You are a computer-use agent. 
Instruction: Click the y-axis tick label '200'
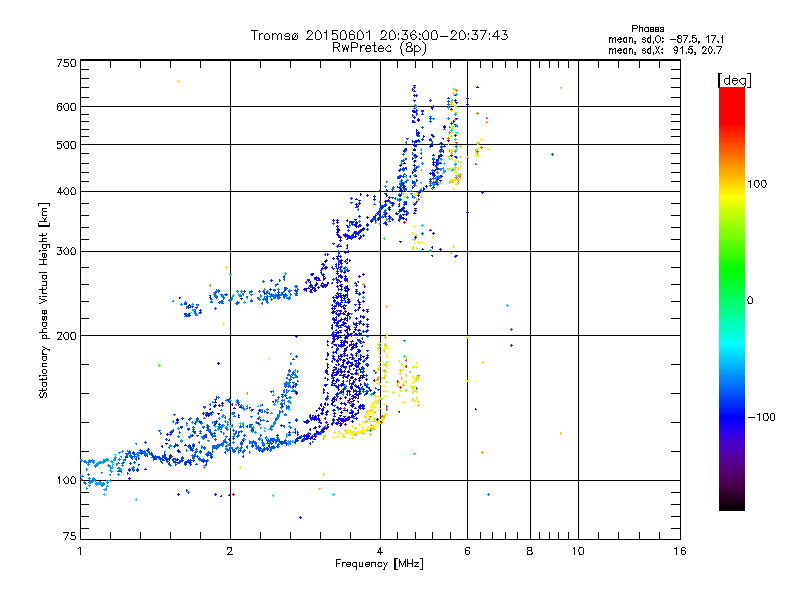[x=67, y=336]
